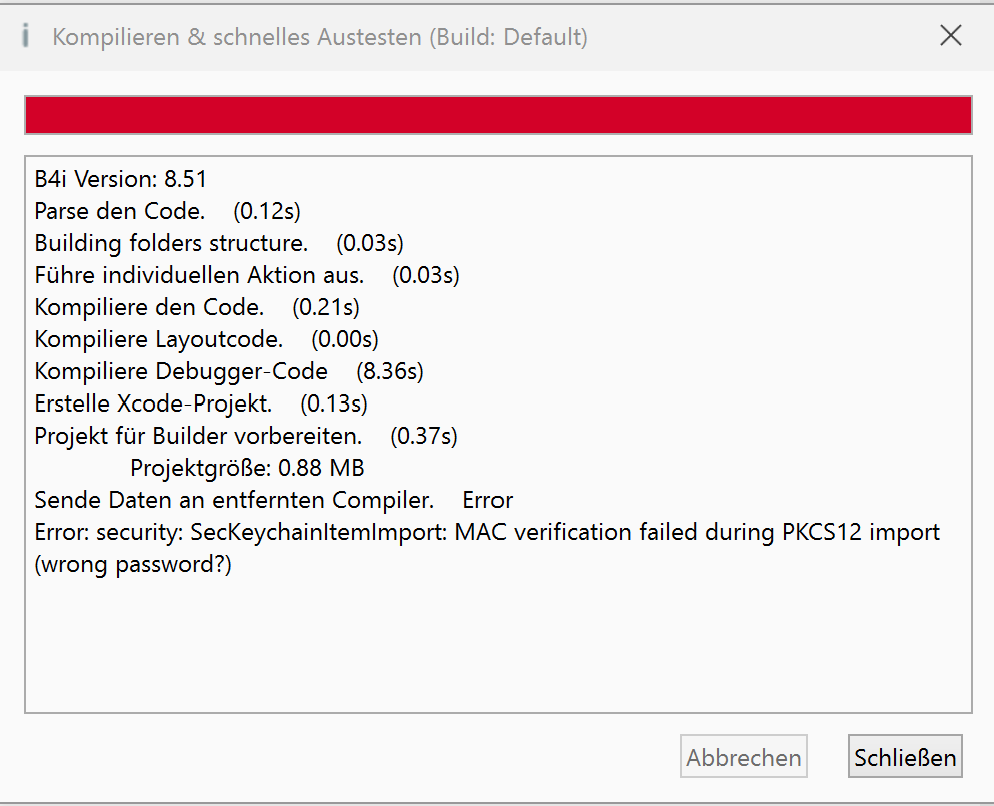994x806 pixels.
Task: Click the 'Kompiliere Layoutcode.' log line
Action: pos(159,339)
